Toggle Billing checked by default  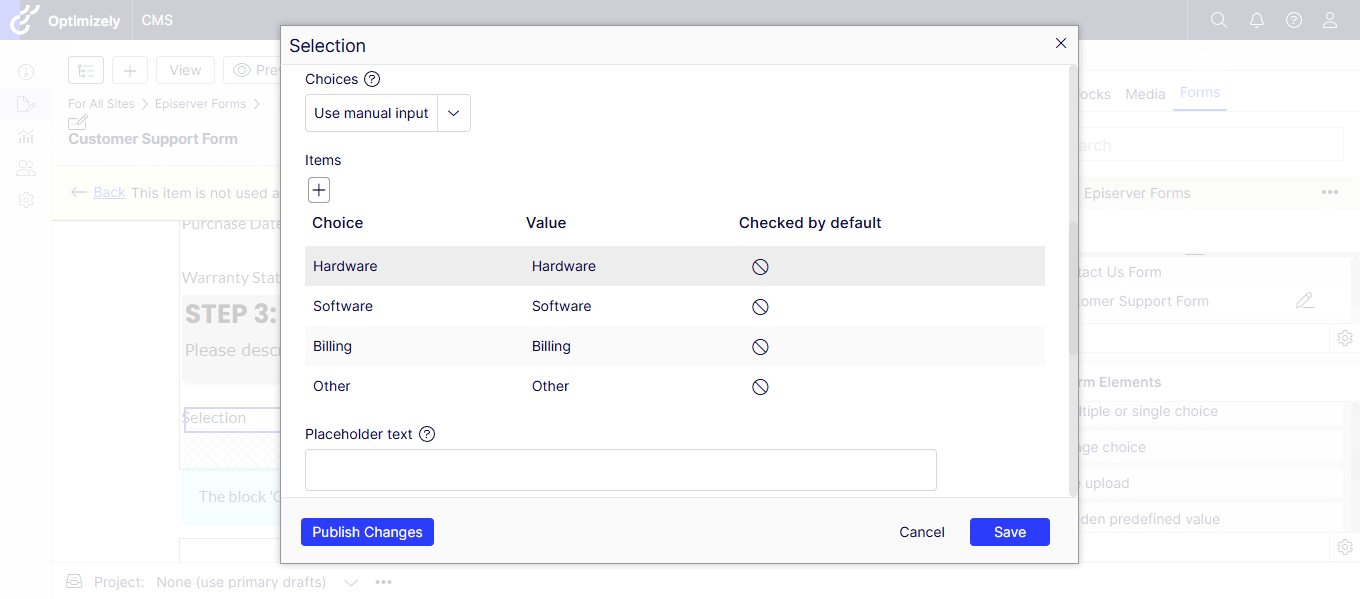[x=760, y=347]
